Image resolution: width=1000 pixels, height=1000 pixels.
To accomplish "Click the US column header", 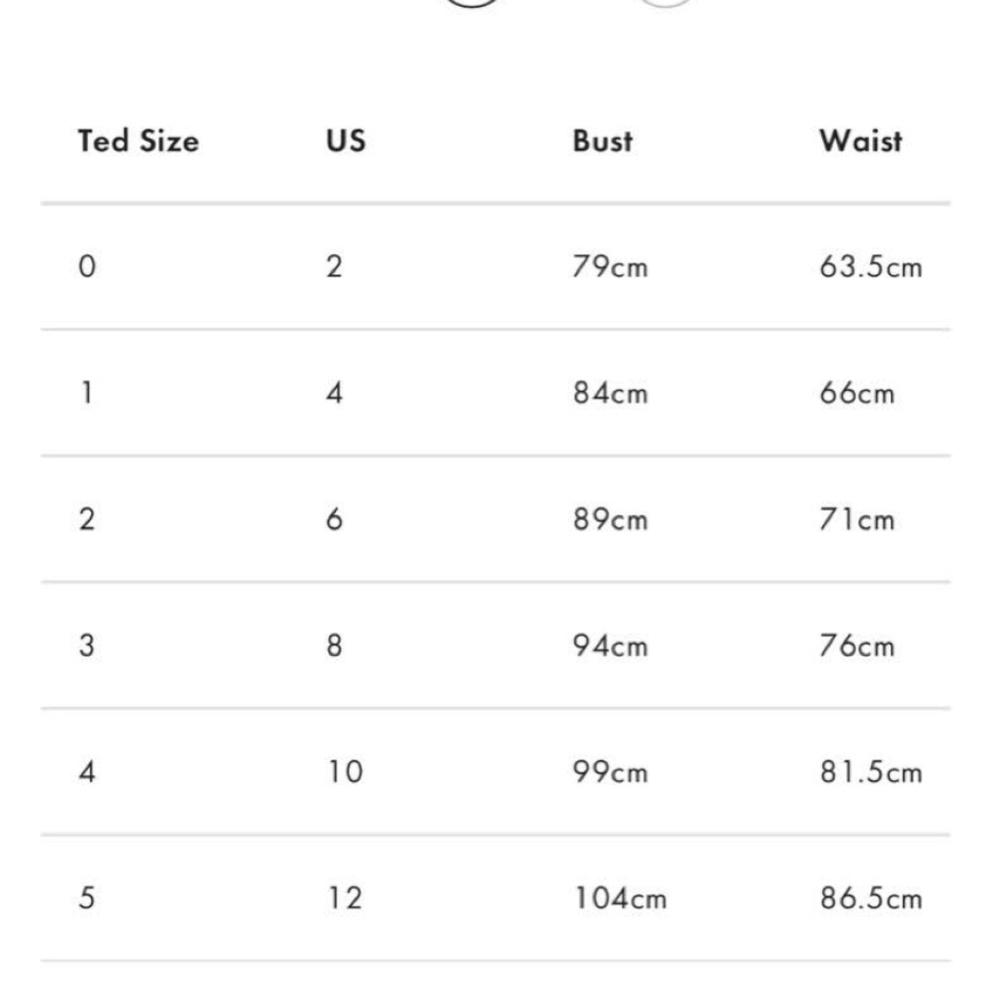I will pyautogui.click(x=346, y=141).
